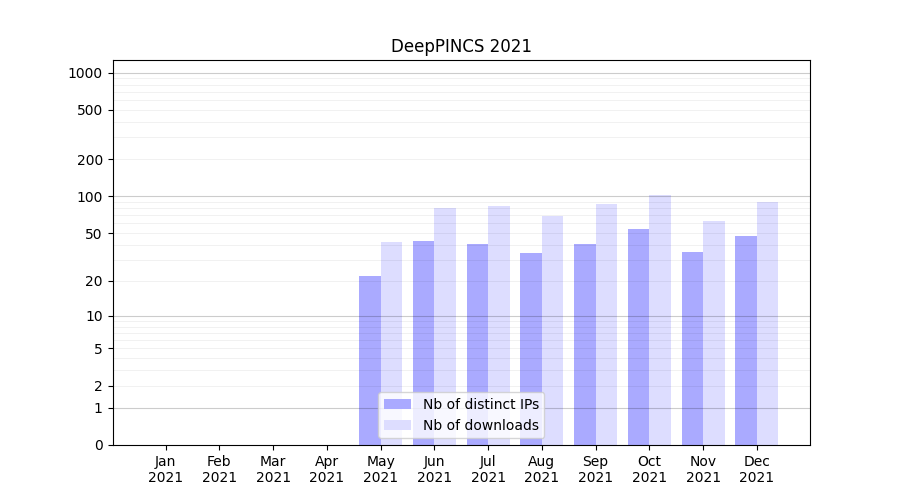Select the 100 y-axis tick label
The height and width of the screenshot is (500, 900).
(x=90, y=197)
